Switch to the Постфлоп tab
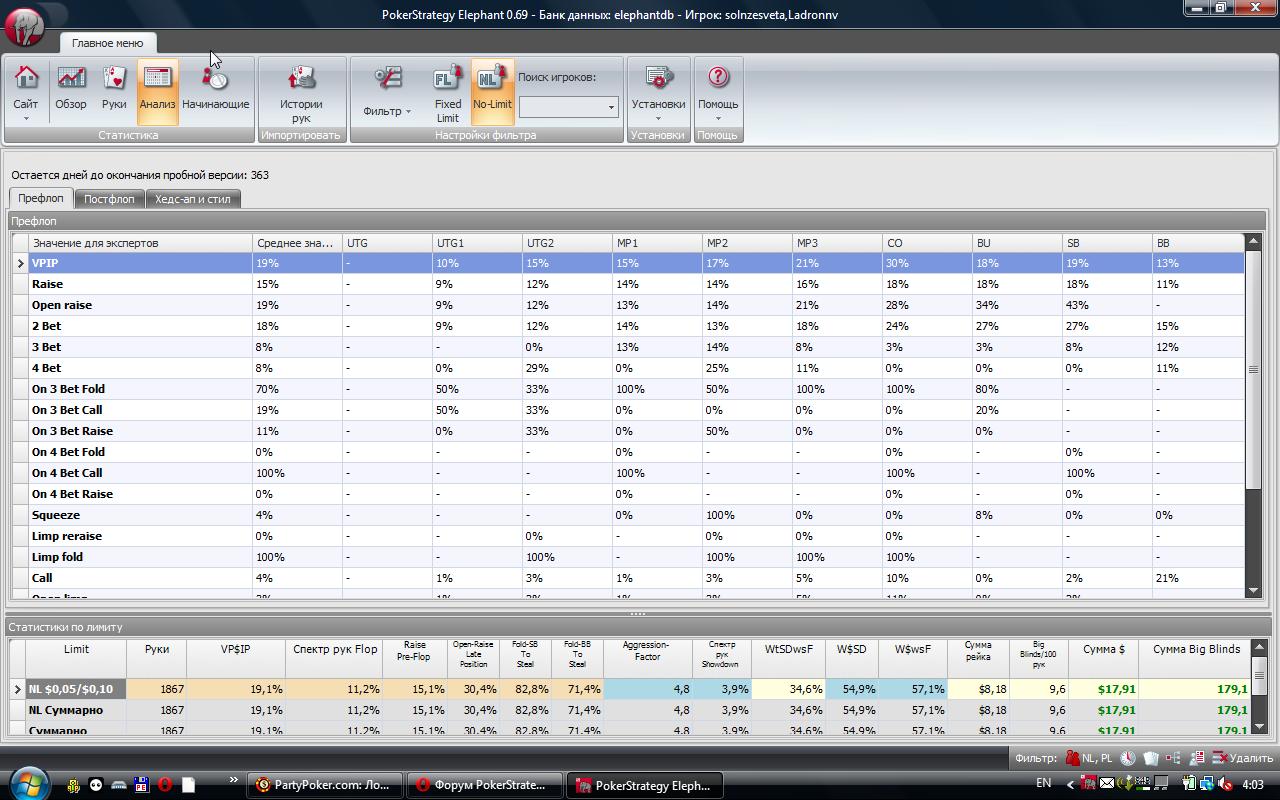The width and height of the screenshot is (1280, 800). 109,199
